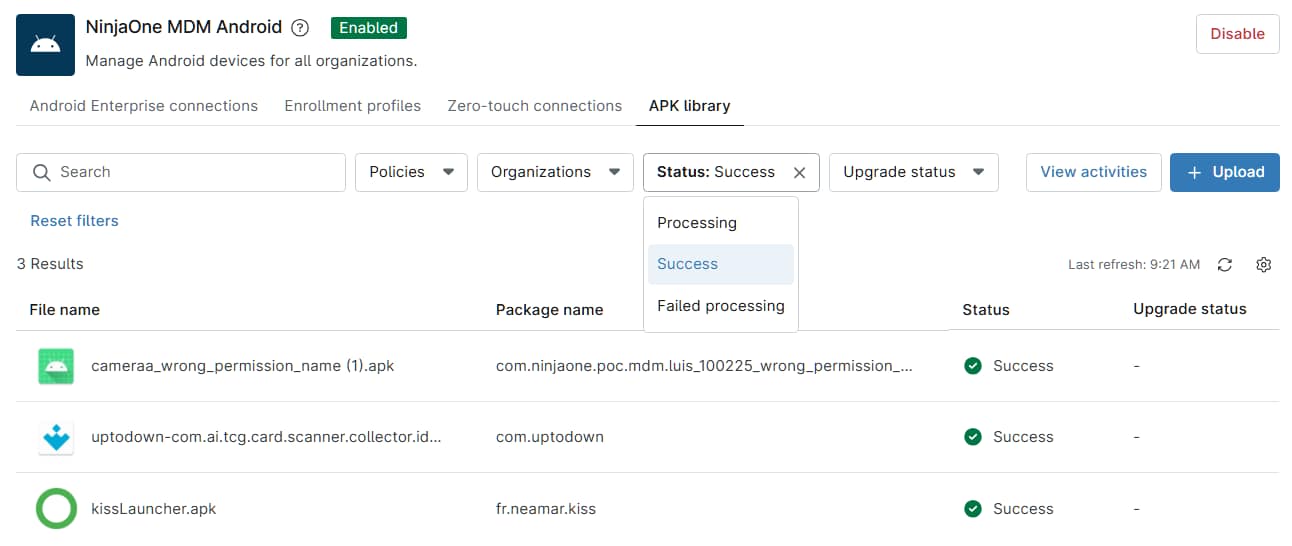This screenshot has width=1292, height=546.
Task: Select the APK library tab
Action: (690, 106)
